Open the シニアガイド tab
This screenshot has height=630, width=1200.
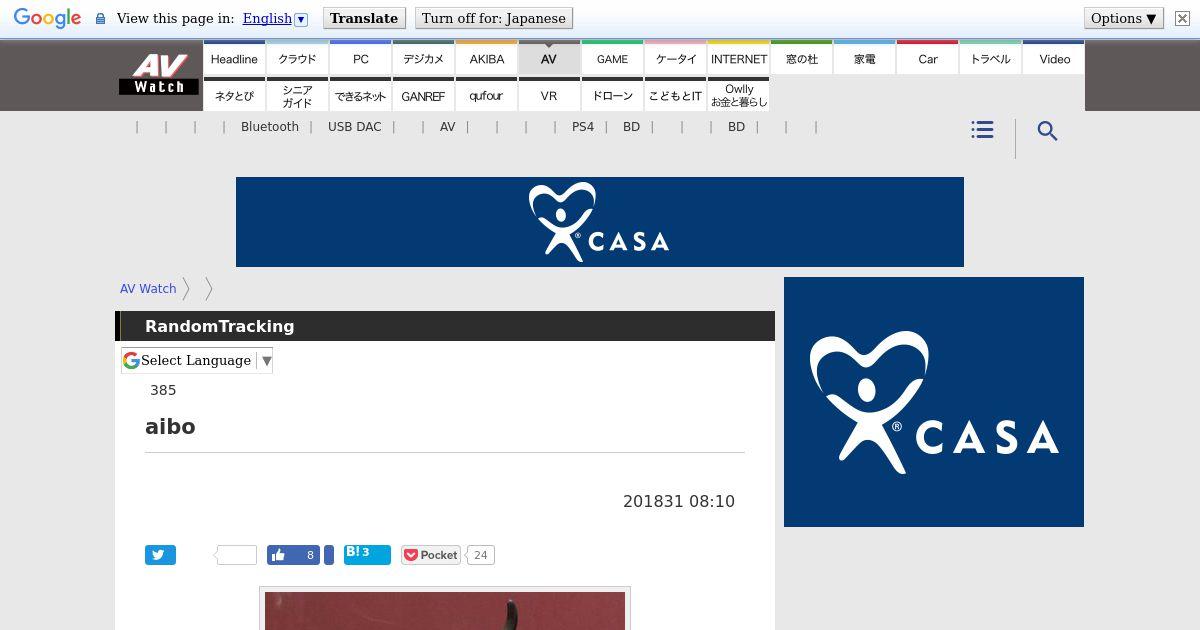point(297,95)
